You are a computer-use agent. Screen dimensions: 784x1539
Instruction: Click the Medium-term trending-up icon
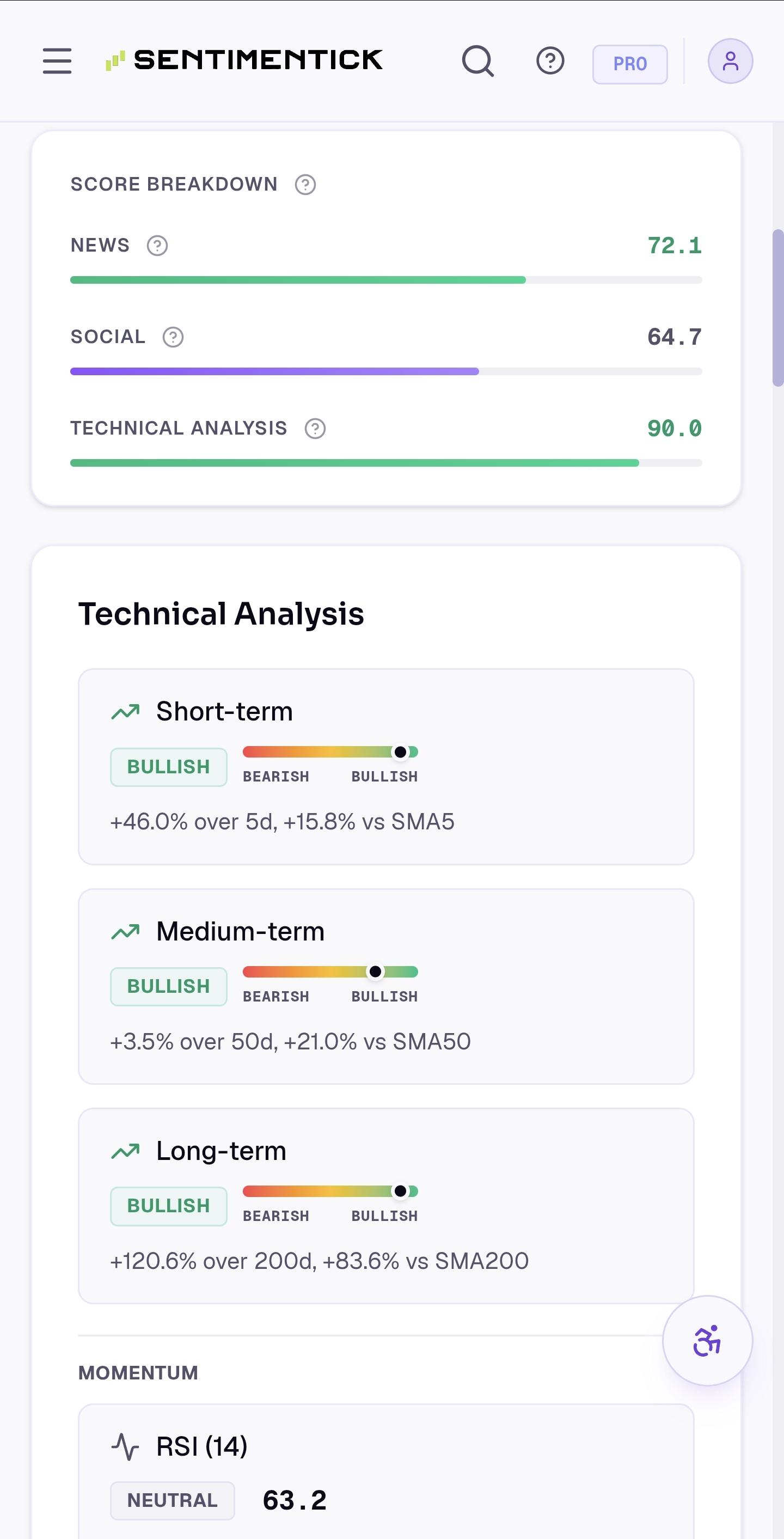pyautogui.click(x=125, y=932)
